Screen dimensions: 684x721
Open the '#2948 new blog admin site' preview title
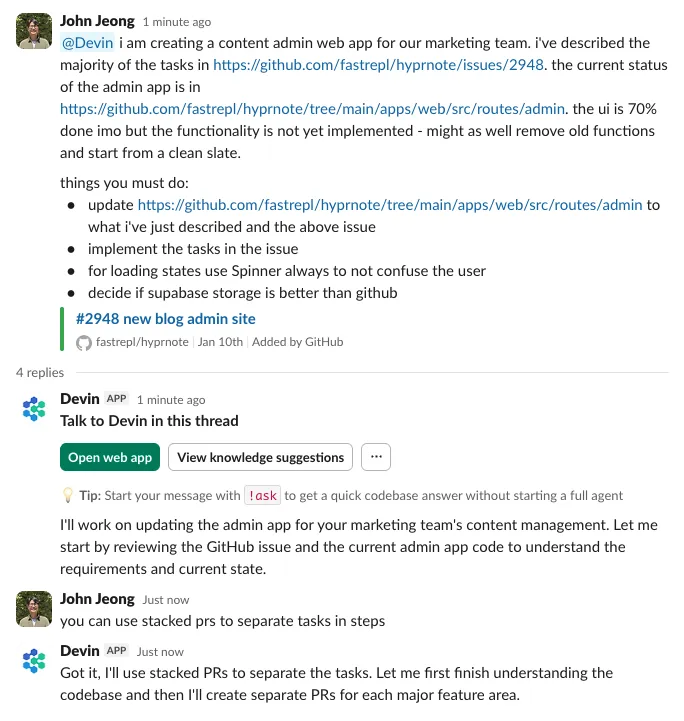click(166, 319)
